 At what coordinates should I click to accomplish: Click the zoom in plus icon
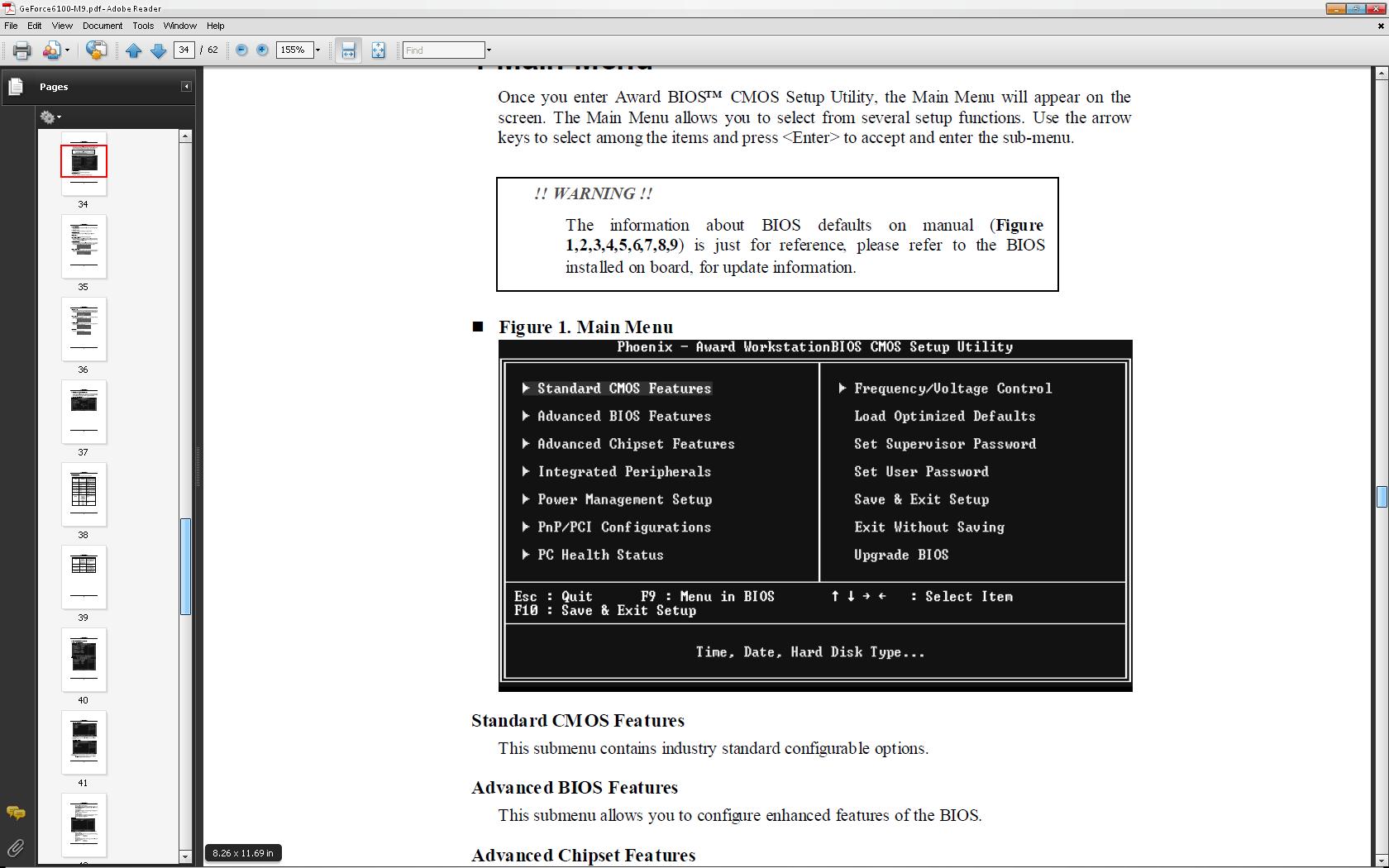(262, 50)
